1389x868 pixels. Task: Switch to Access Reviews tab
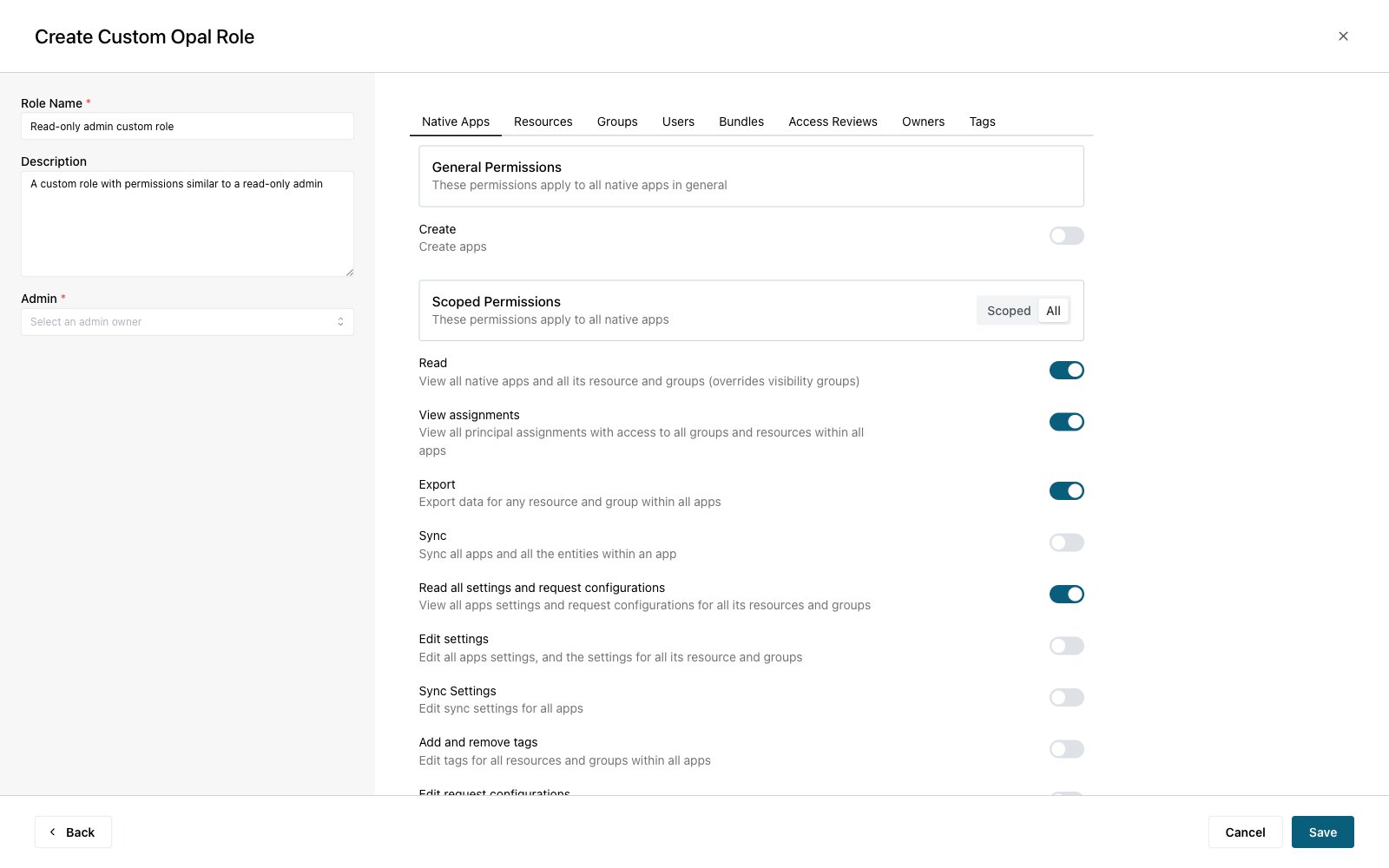point(833,122)
